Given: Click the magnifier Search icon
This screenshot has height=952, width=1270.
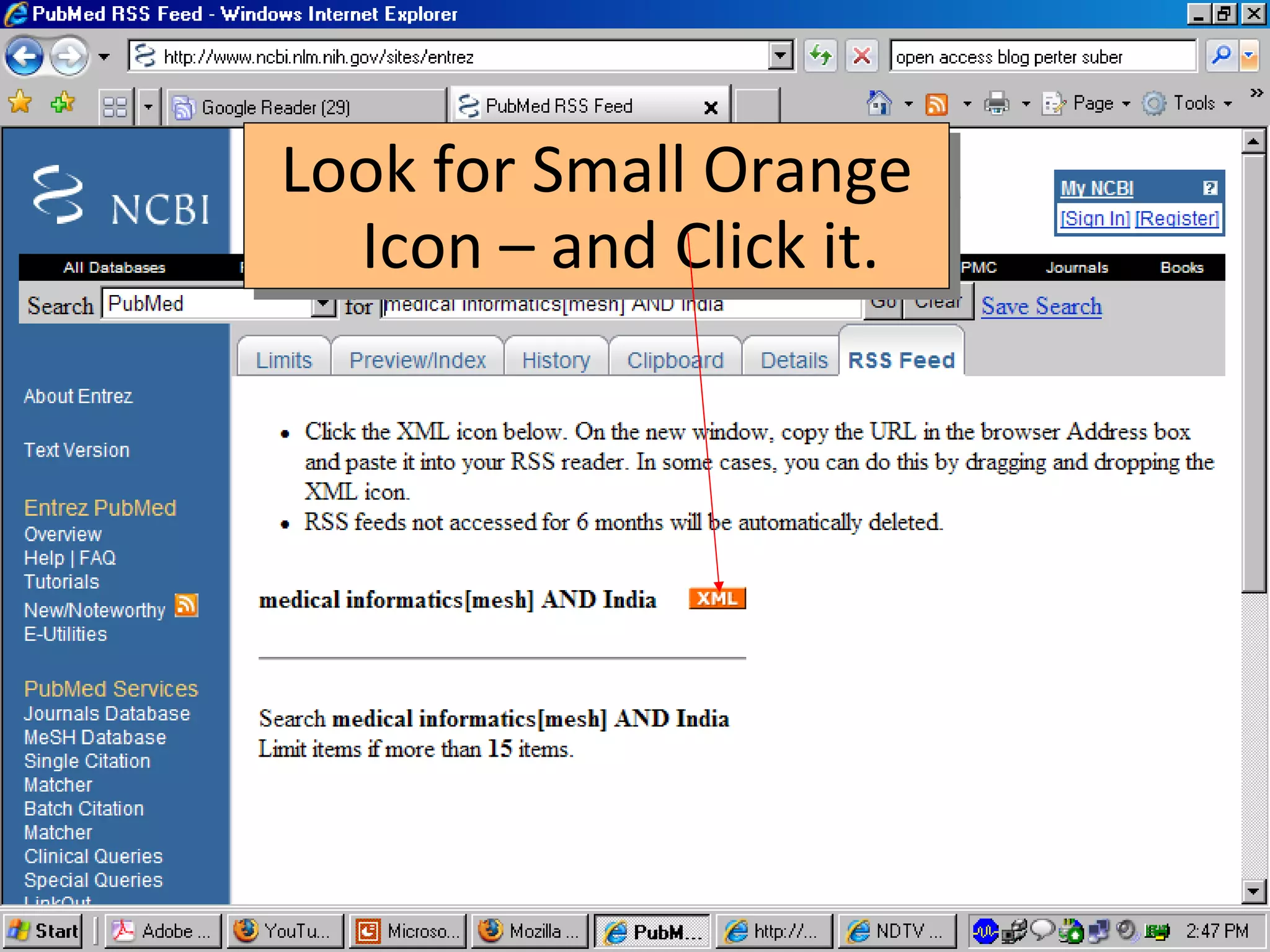Looking at the screenshot, I should (1221, 56).
